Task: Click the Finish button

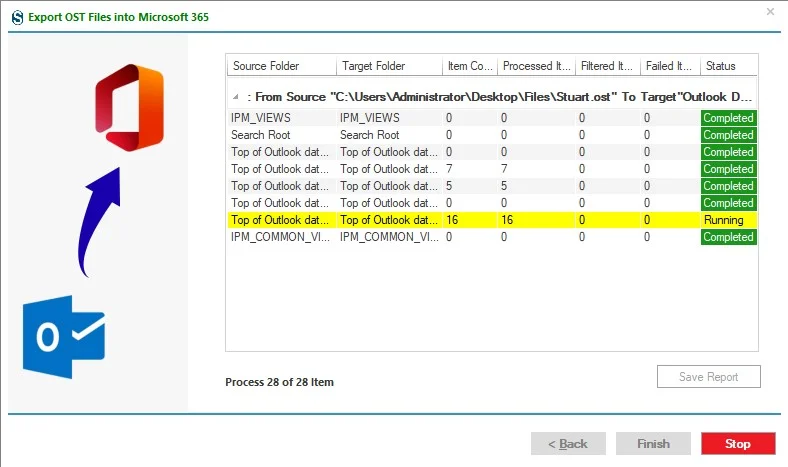Action: [x=653, y=444]
